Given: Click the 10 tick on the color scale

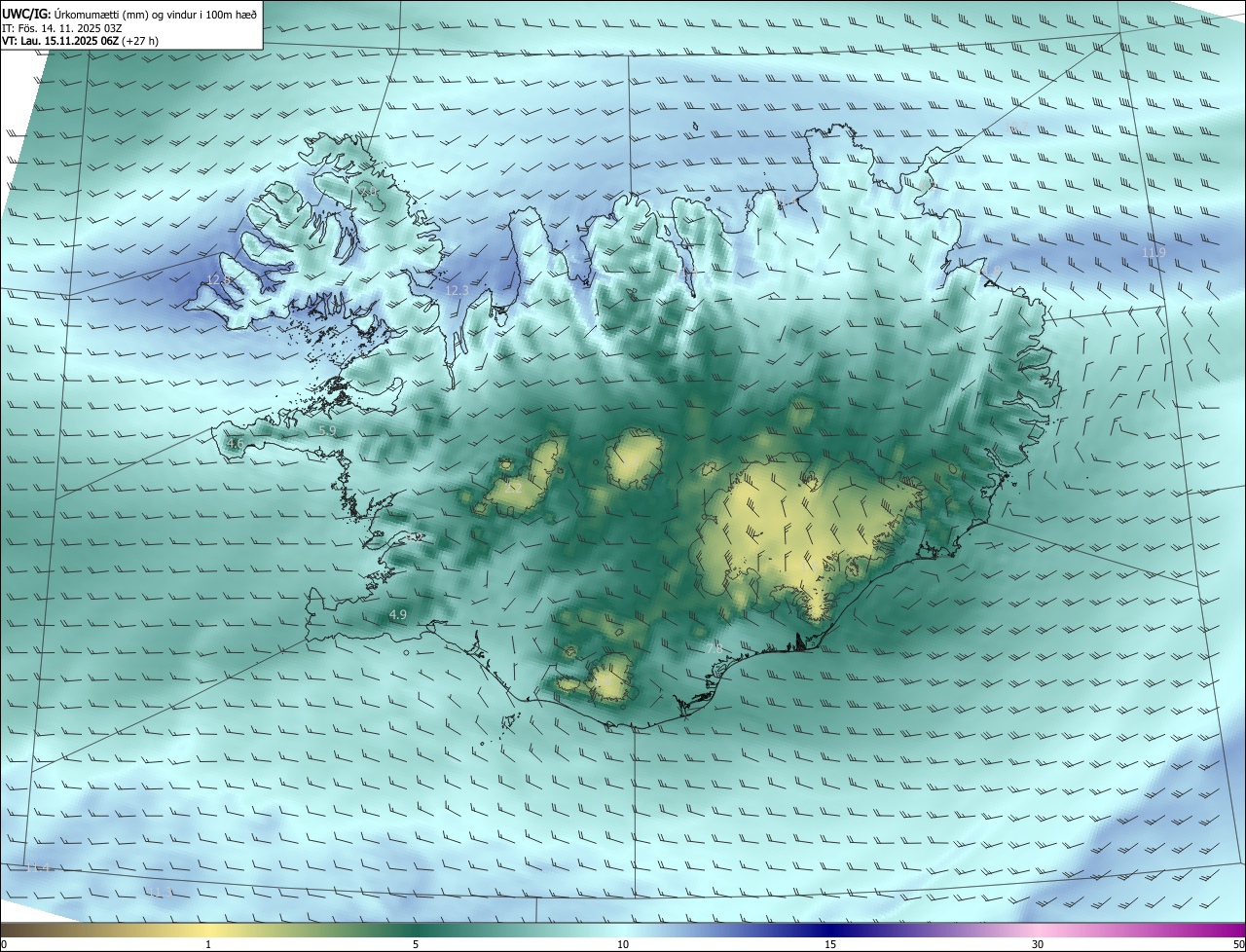Looking at the screenshot, I should [623, 945].
